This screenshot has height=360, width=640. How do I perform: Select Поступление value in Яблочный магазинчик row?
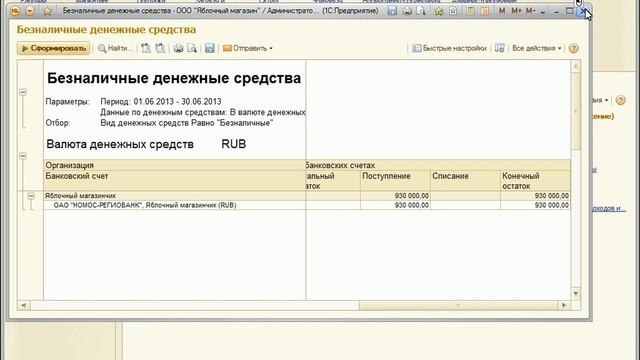(x=396, y=196)
